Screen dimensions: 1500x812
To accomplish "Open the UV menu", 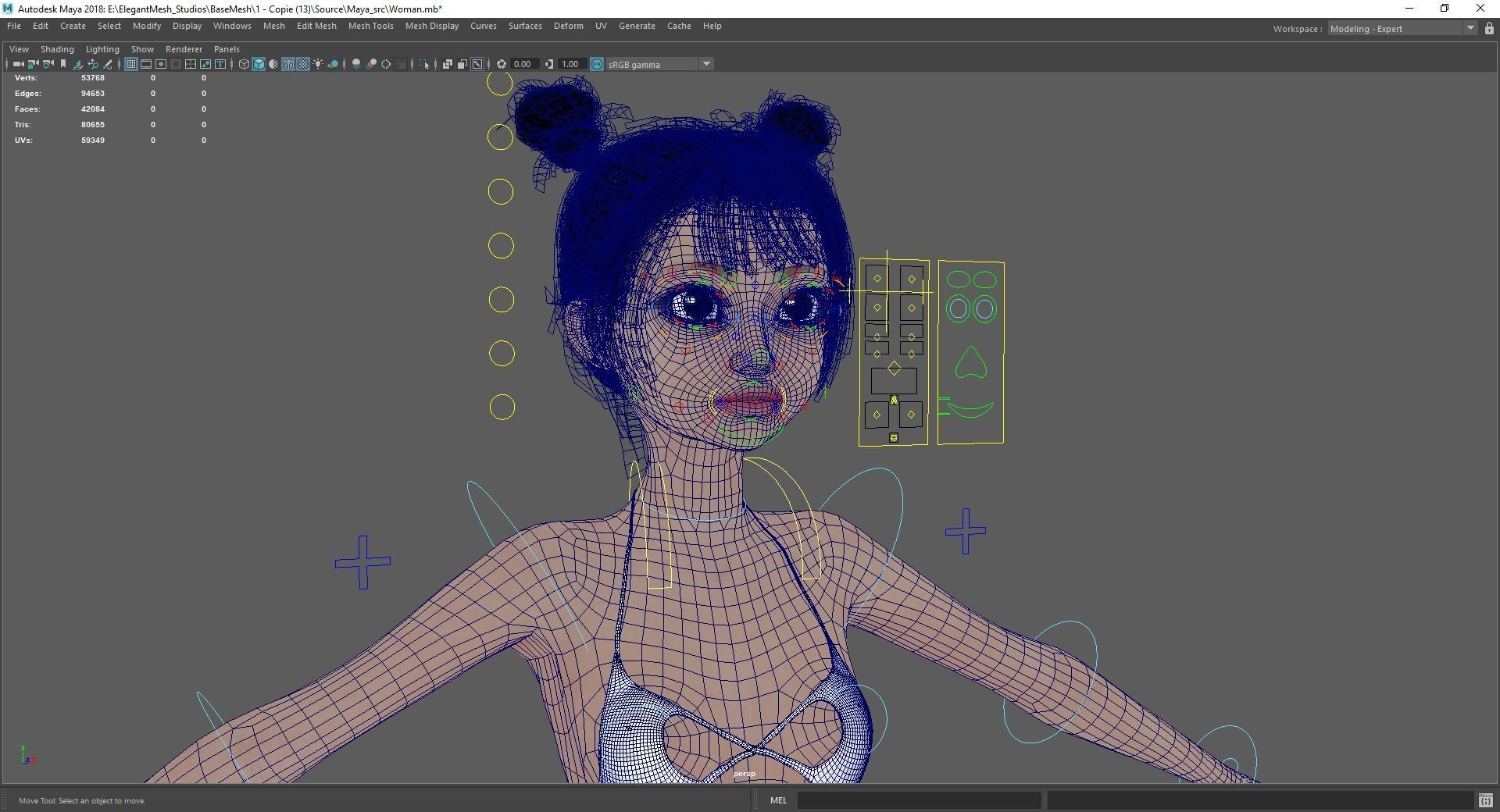I will coord(601,26).
